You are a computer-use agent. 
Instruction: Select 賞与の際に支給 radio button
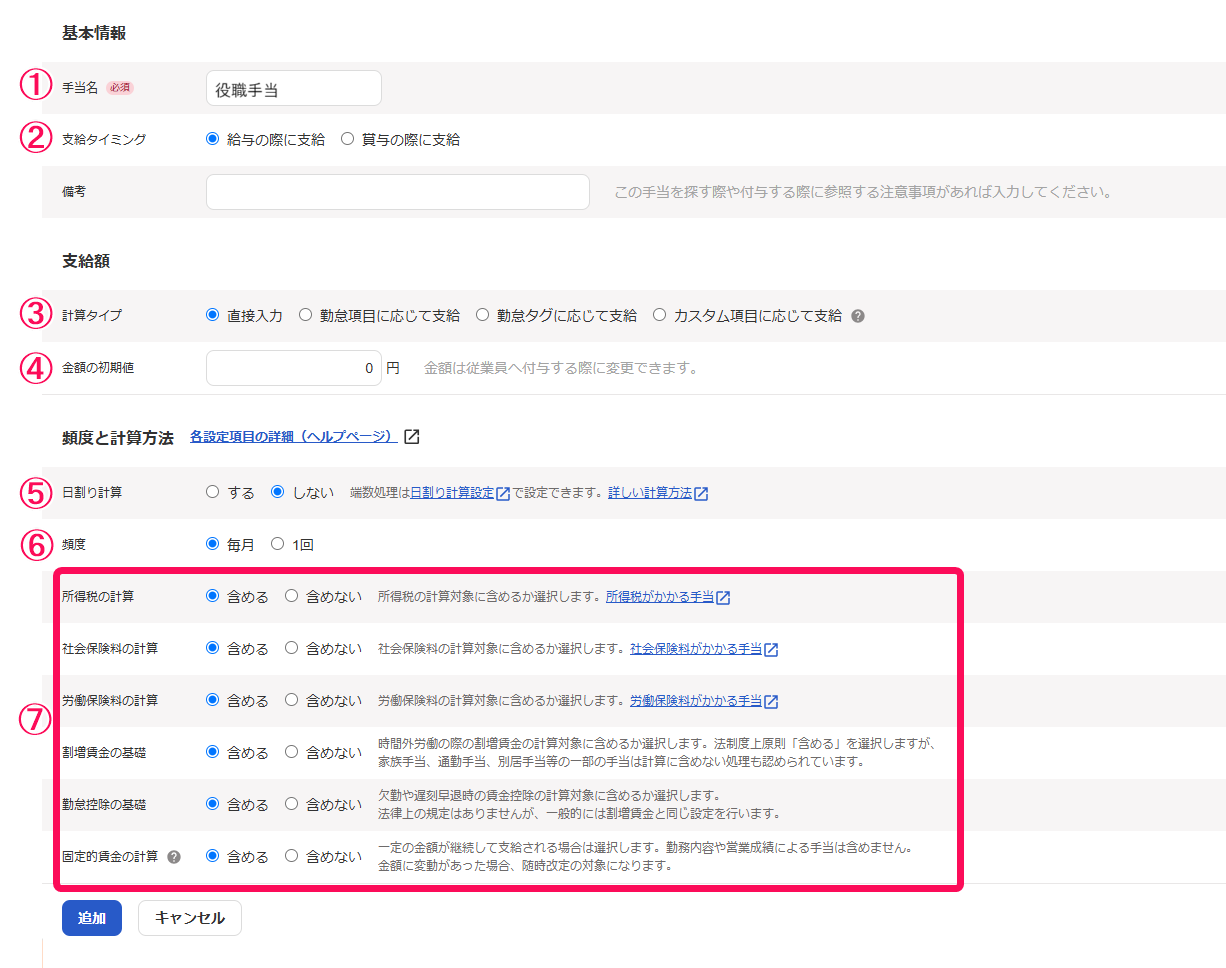(347, 139)
